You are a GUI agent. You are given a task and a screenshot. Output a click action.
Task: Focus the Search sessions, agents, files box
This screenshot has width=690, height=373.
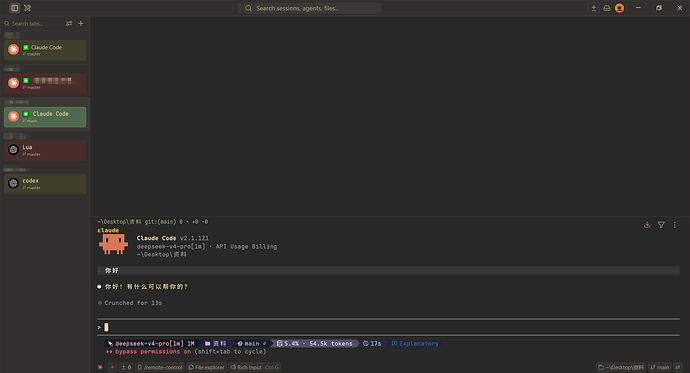[x=309, y=8]
